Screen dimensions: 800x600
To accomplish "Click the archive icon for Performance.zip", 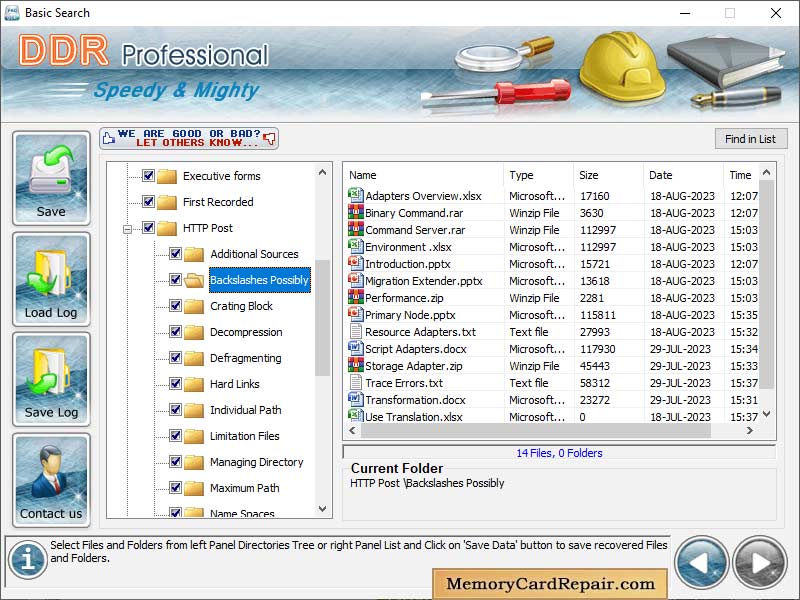I will [355, 297].
